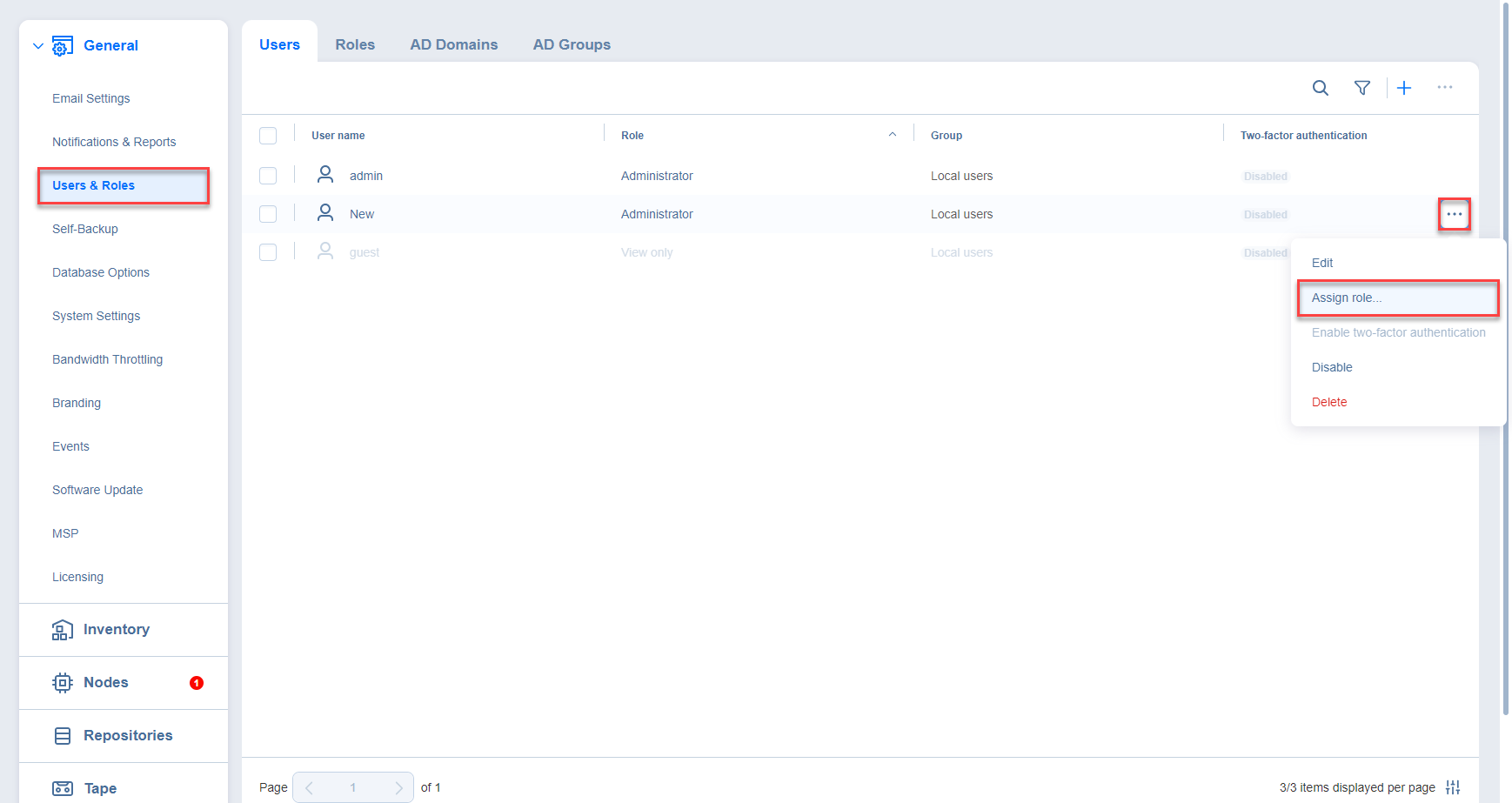Click the Nodes chip icon
The width and height of the screenshot is (1512, 803).
(x=63, y=683)
